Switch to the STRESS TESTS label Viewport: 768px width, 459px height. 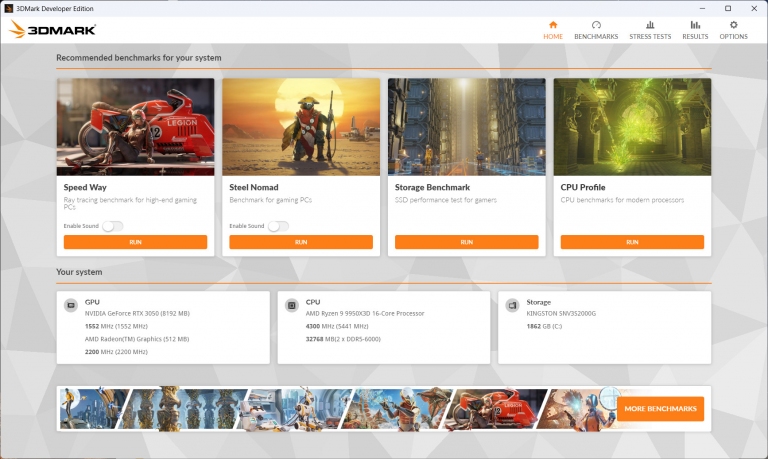[x=650, y=36]
